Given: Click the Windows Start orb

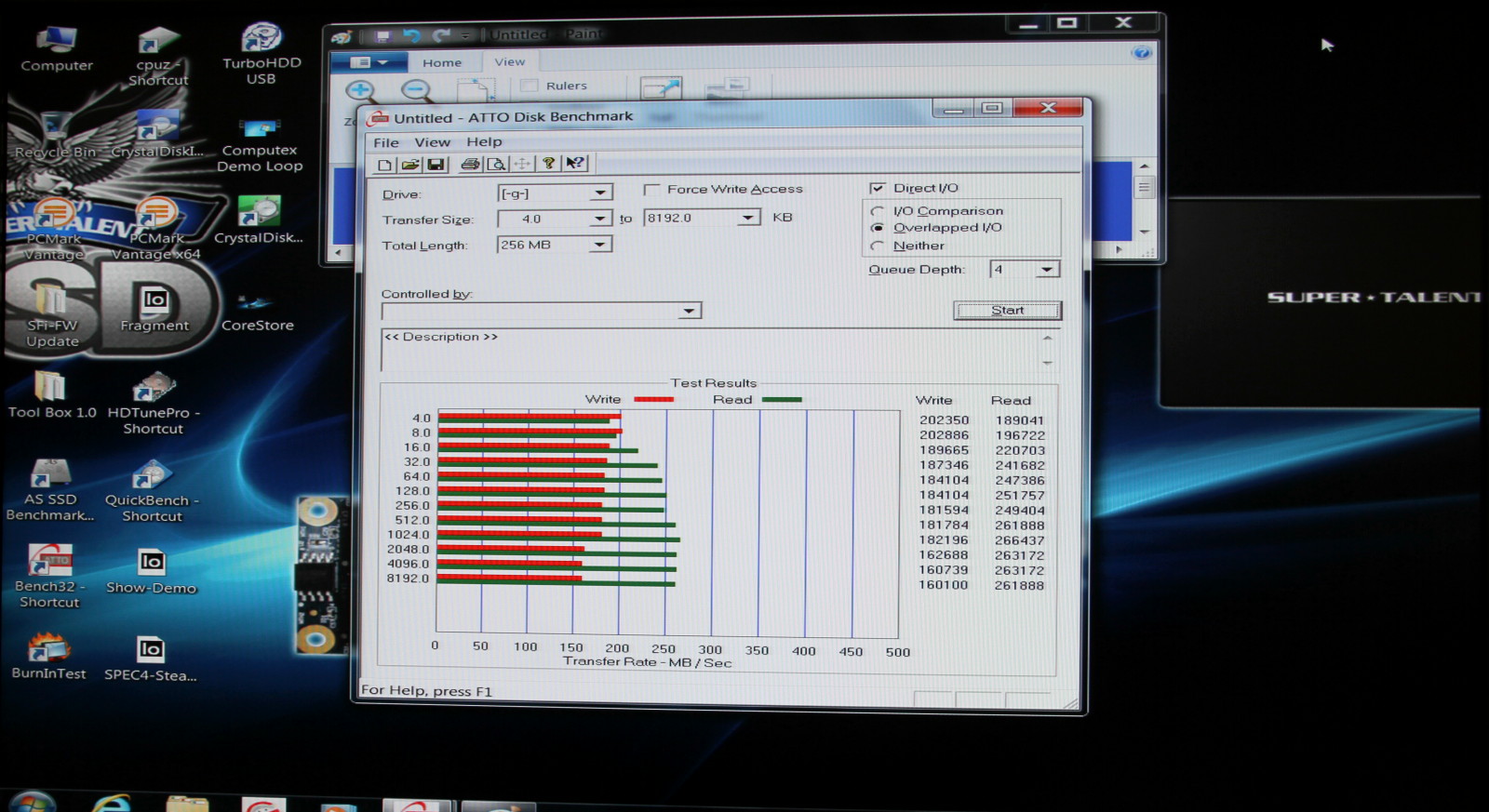Looking at the screenshot, I should (x=33, y=802).
